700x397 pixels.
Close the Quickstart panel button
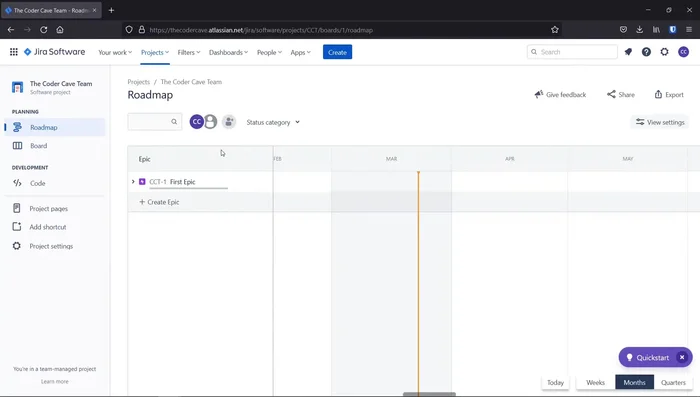(682, 357)
